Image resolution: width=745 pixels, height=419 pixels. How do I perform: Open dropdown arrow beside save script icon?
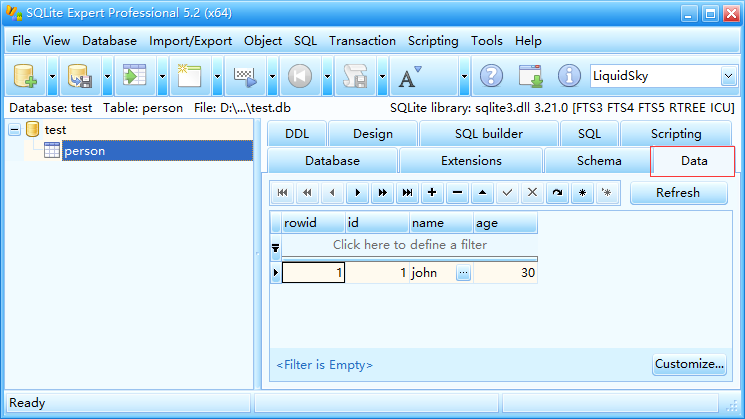[382, 76]
